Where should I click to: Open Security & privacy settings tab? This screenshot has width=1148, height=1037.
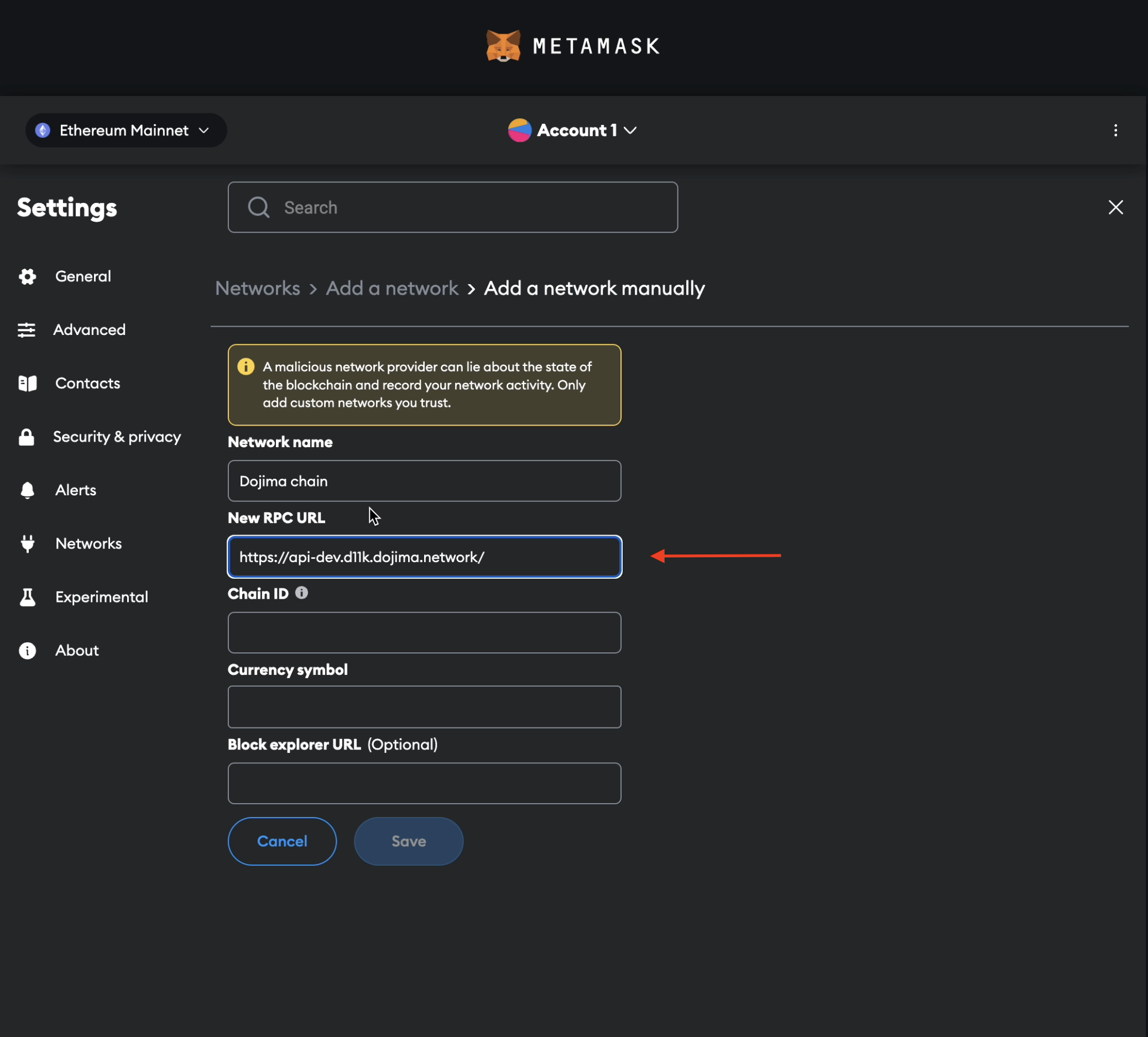117,437
